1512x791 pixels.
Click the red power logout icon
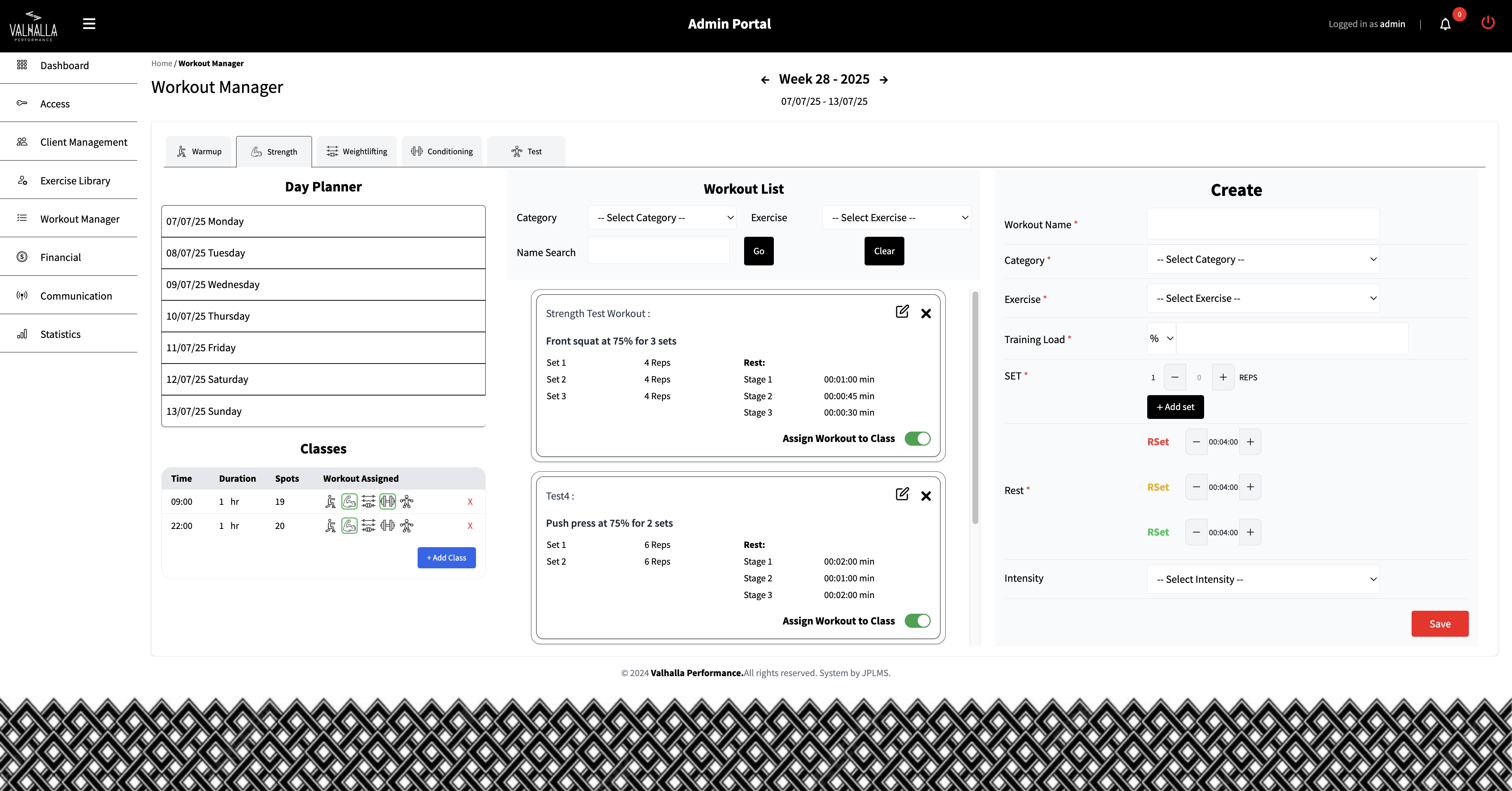click(x=1487, y=23)
